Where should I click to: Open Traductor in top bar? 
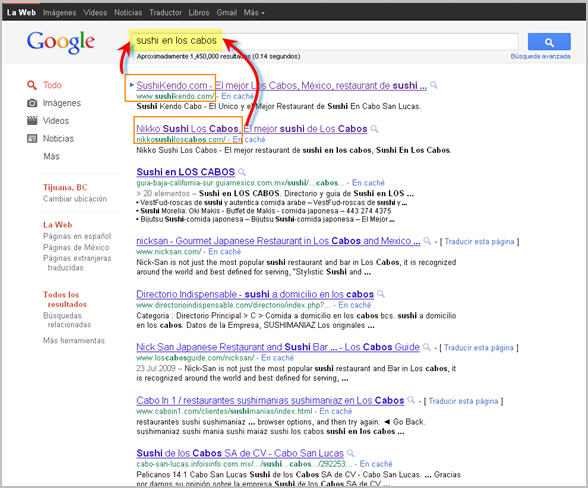(165, 12)
